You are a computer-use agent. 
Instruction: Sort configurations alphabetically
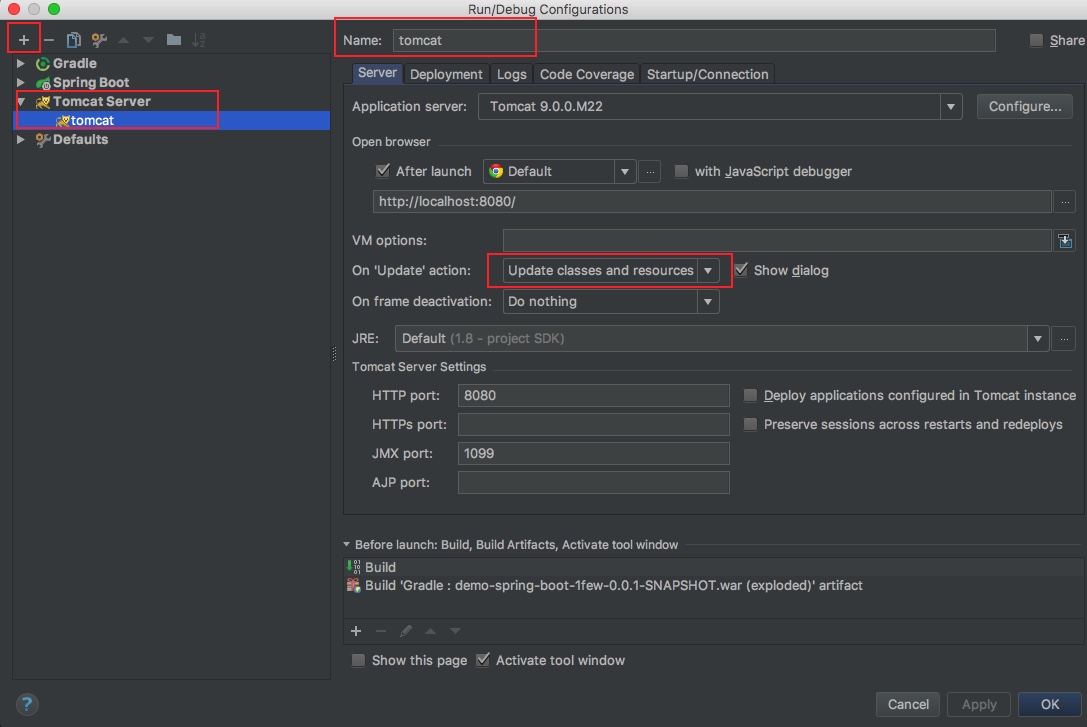point(199,40)
